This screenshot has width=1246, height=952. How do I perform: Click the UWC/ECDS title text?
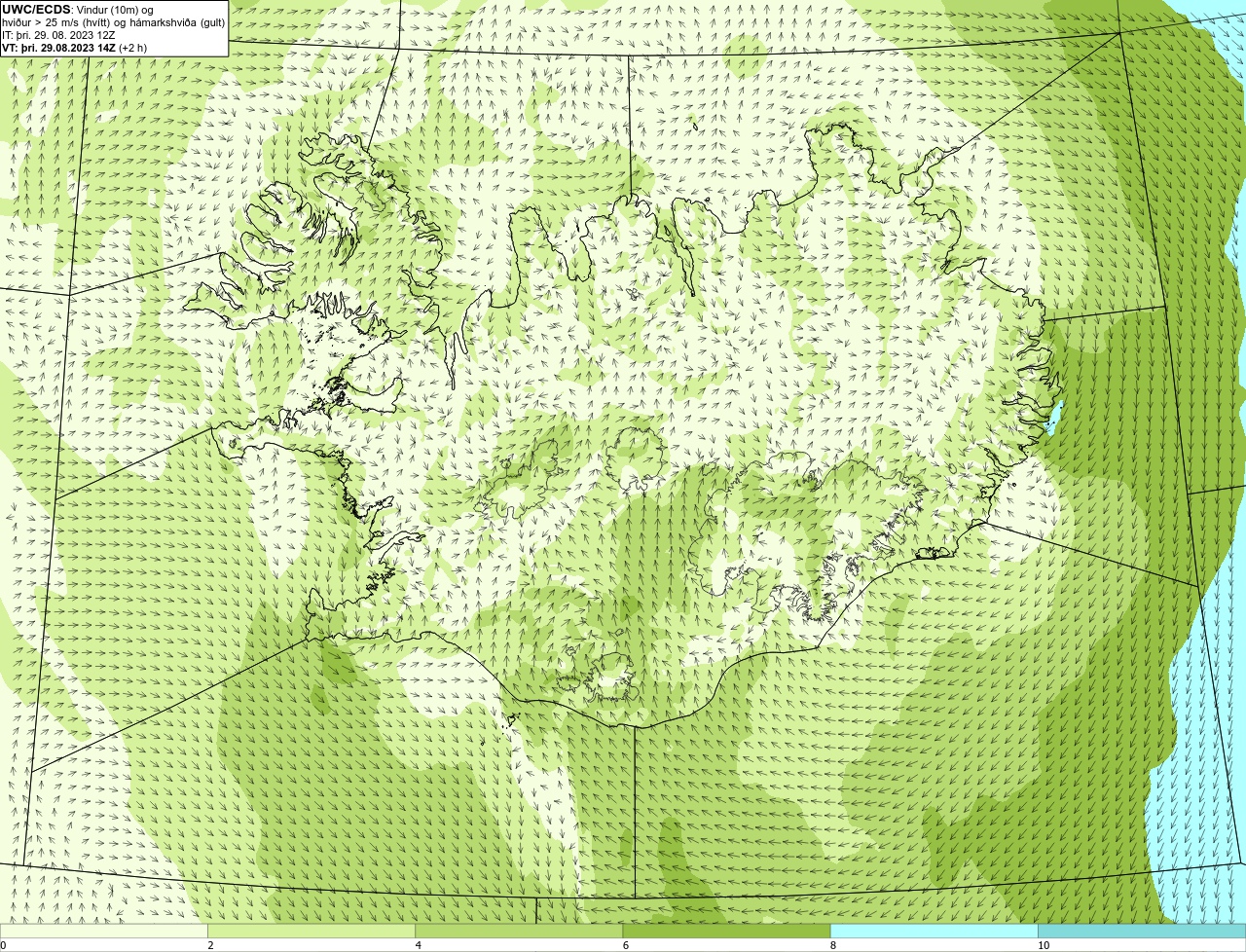tap(36, 10)
